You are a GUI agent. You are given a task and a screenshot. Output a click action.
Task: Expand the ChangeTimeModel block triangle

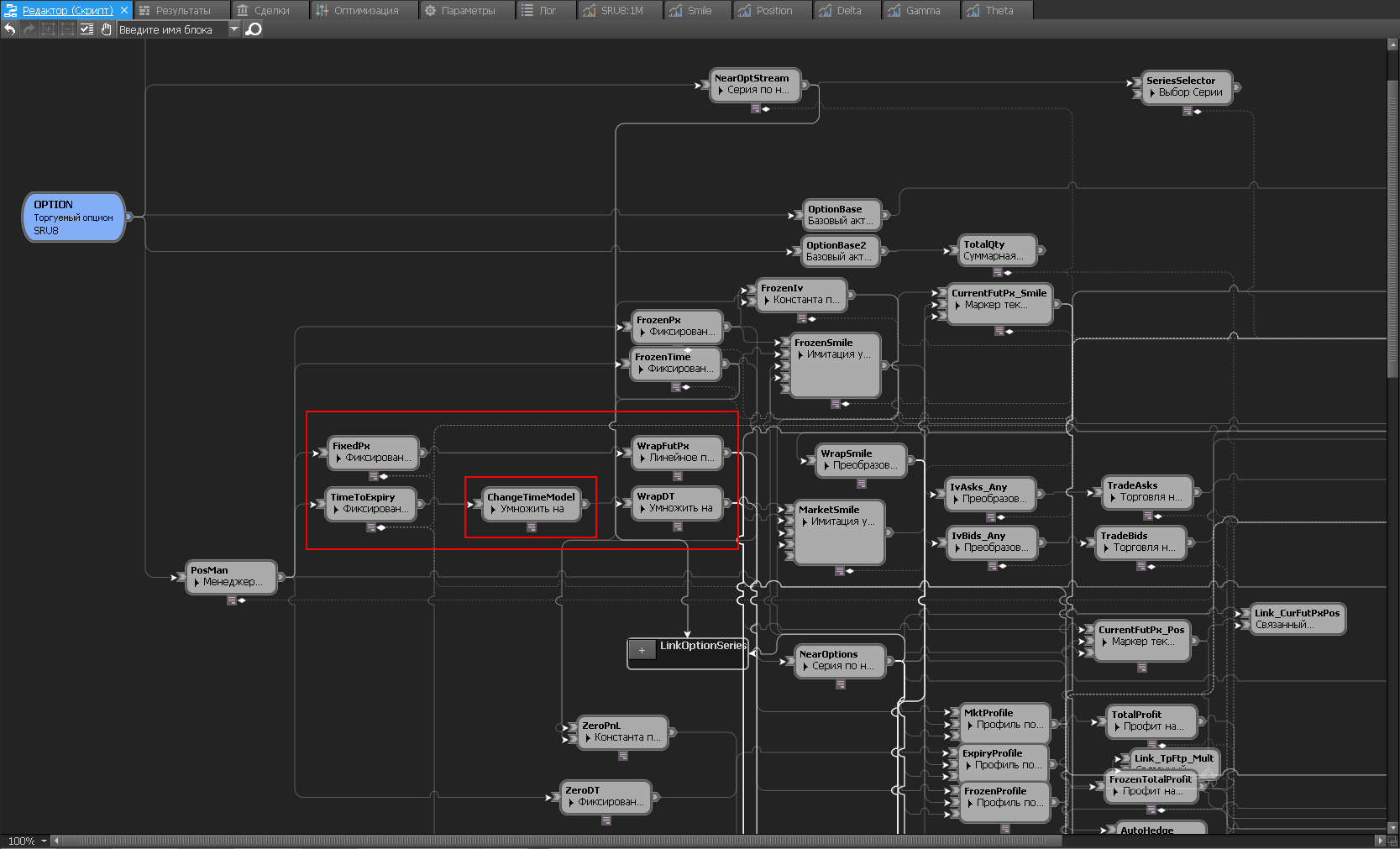click(x=493, y=510)
